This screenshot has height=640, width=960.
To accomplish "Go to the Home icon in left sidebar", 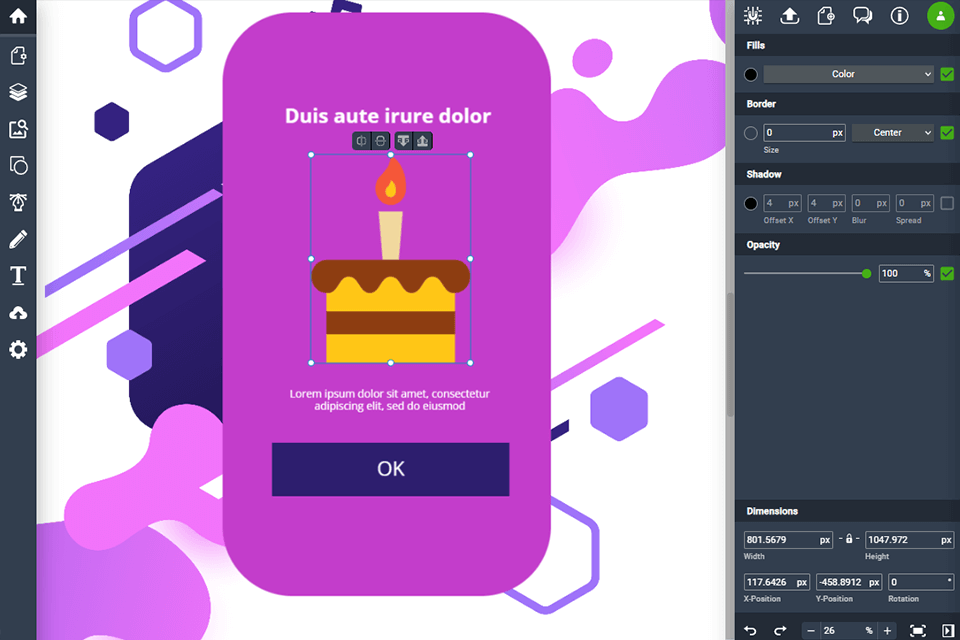I will pos(18,17).
